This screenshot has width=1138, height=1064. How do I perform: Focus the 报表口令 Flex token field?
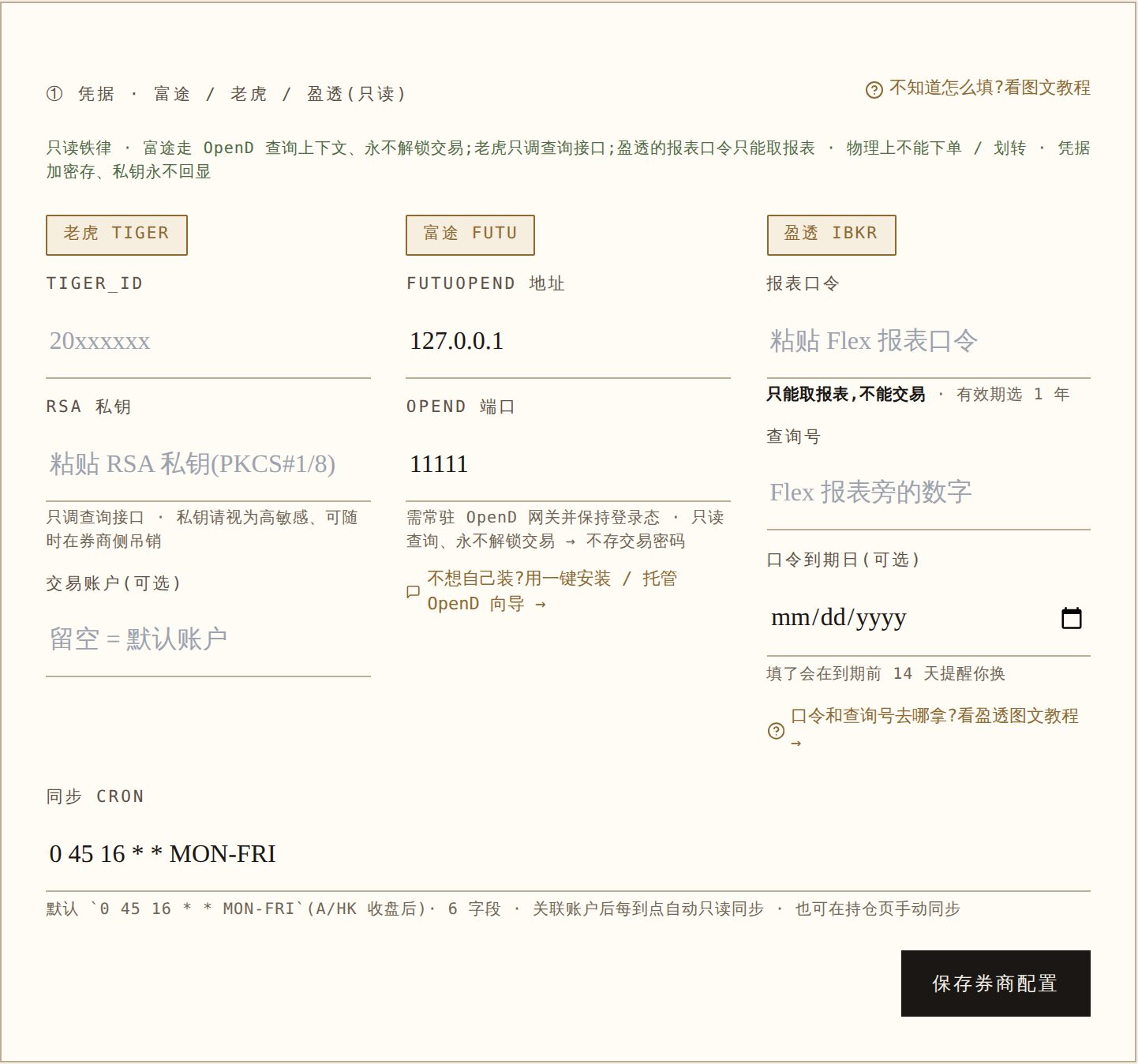pyautogui.click(x=929, y=341)
